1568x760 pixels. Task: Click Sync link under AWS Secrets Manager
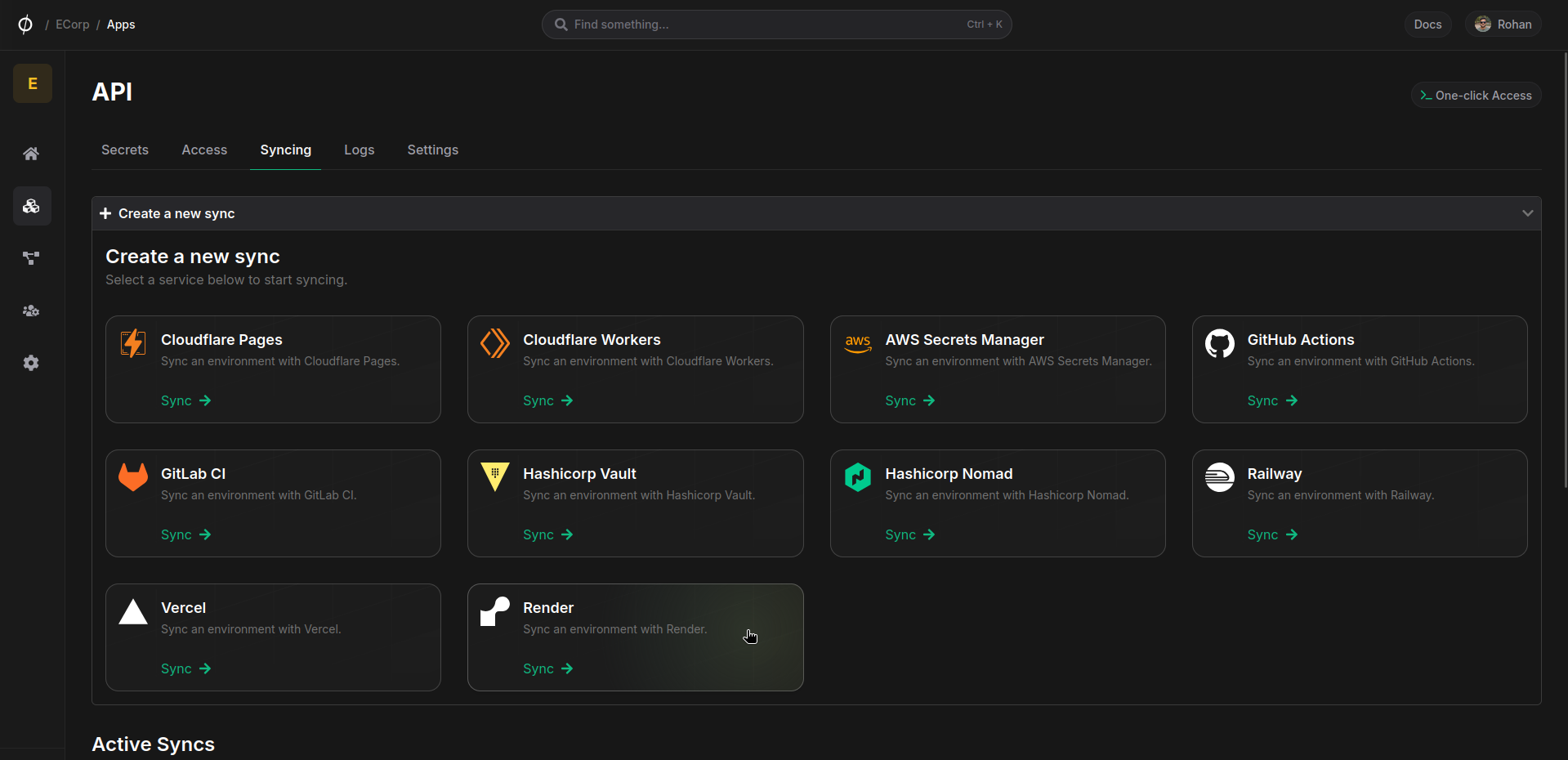point(909,400)
